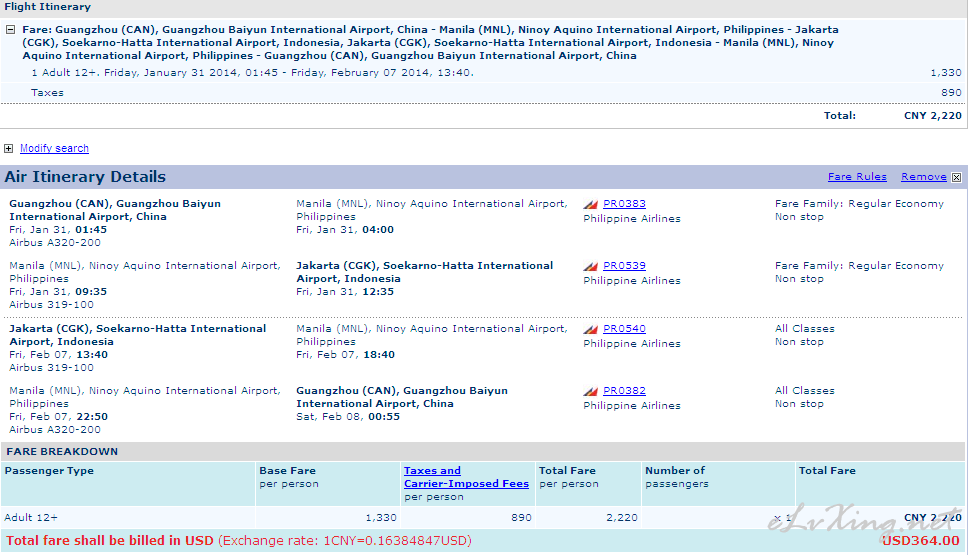Open flight PR0540 details link
Screen dimensions: 972x555
point(624,329)
